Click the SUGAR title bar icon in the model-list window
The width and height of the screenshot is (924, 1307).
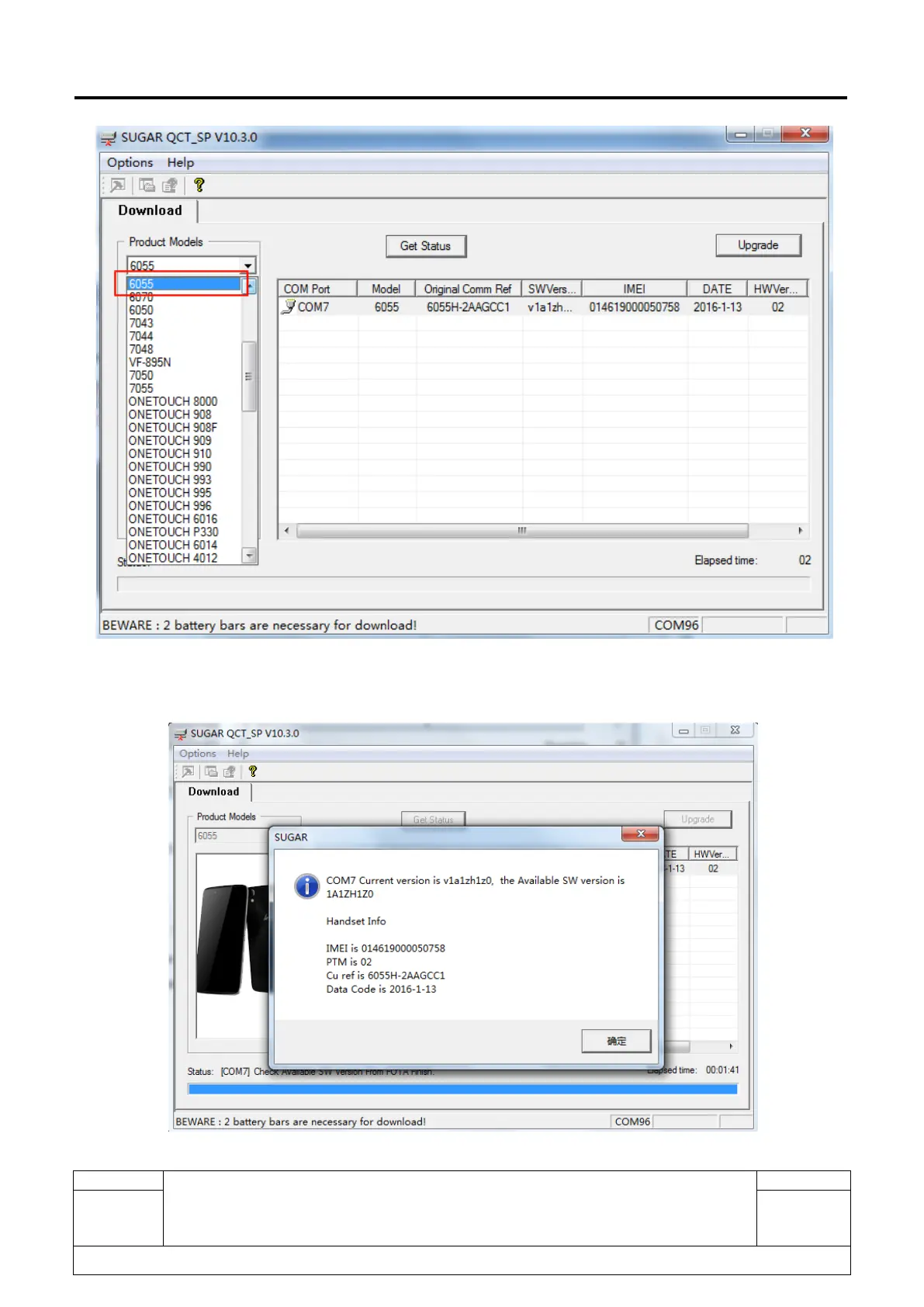[x=109, y=138]
